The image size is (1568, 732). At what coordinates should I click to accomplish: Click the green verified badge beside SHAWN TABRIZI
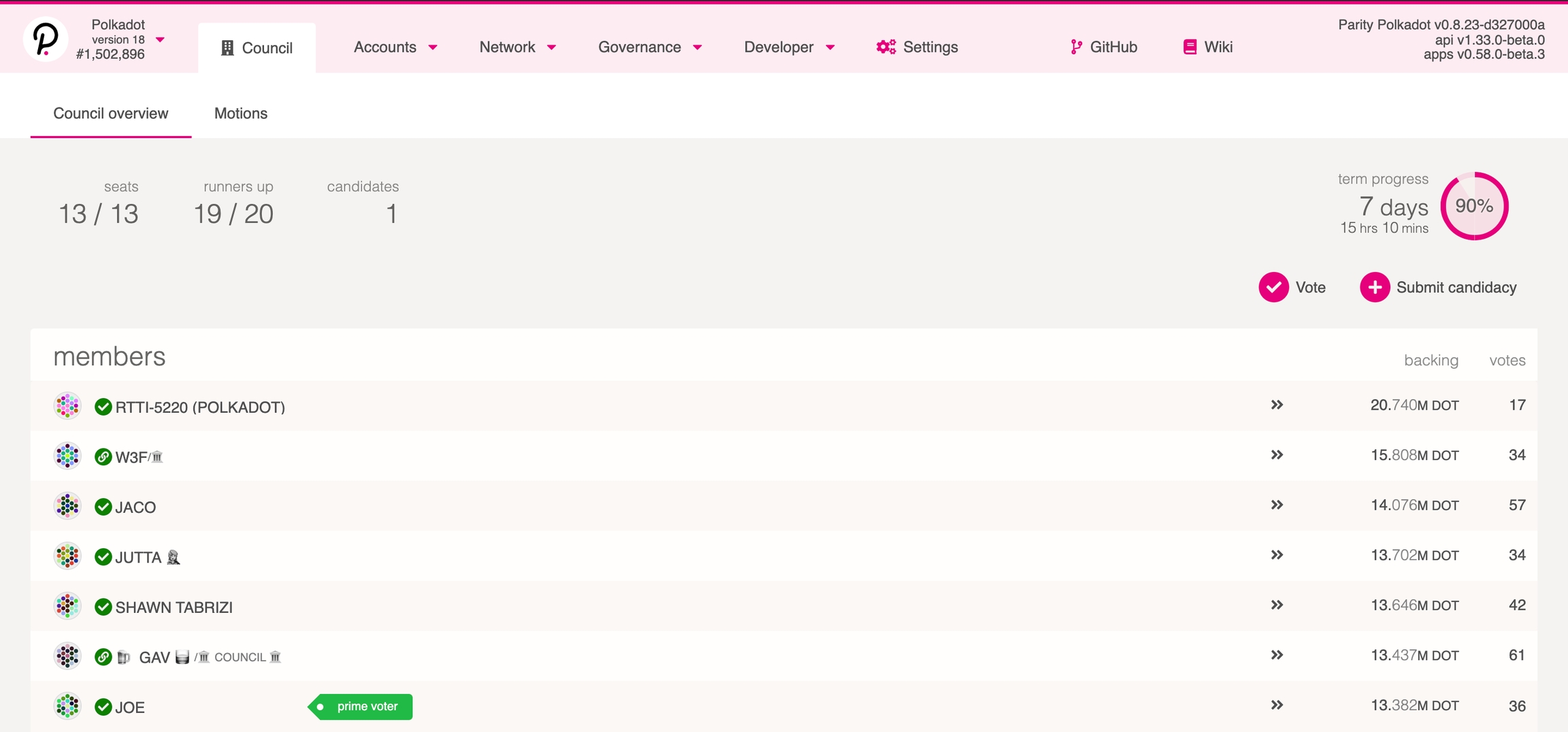(x=103, y=607)
